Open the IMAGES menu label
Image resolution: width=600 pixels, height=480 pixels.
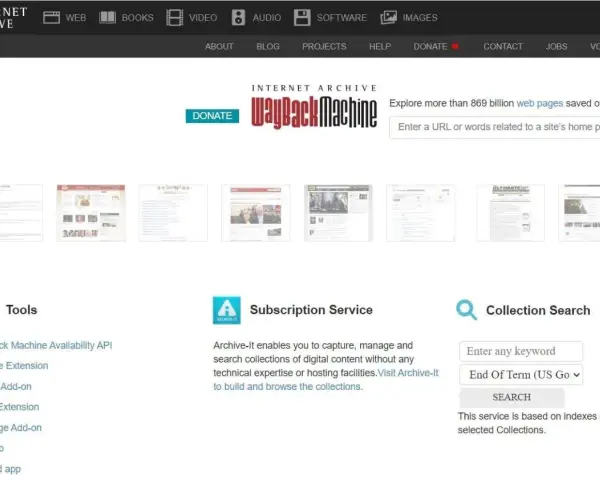(x=420, y=18)
